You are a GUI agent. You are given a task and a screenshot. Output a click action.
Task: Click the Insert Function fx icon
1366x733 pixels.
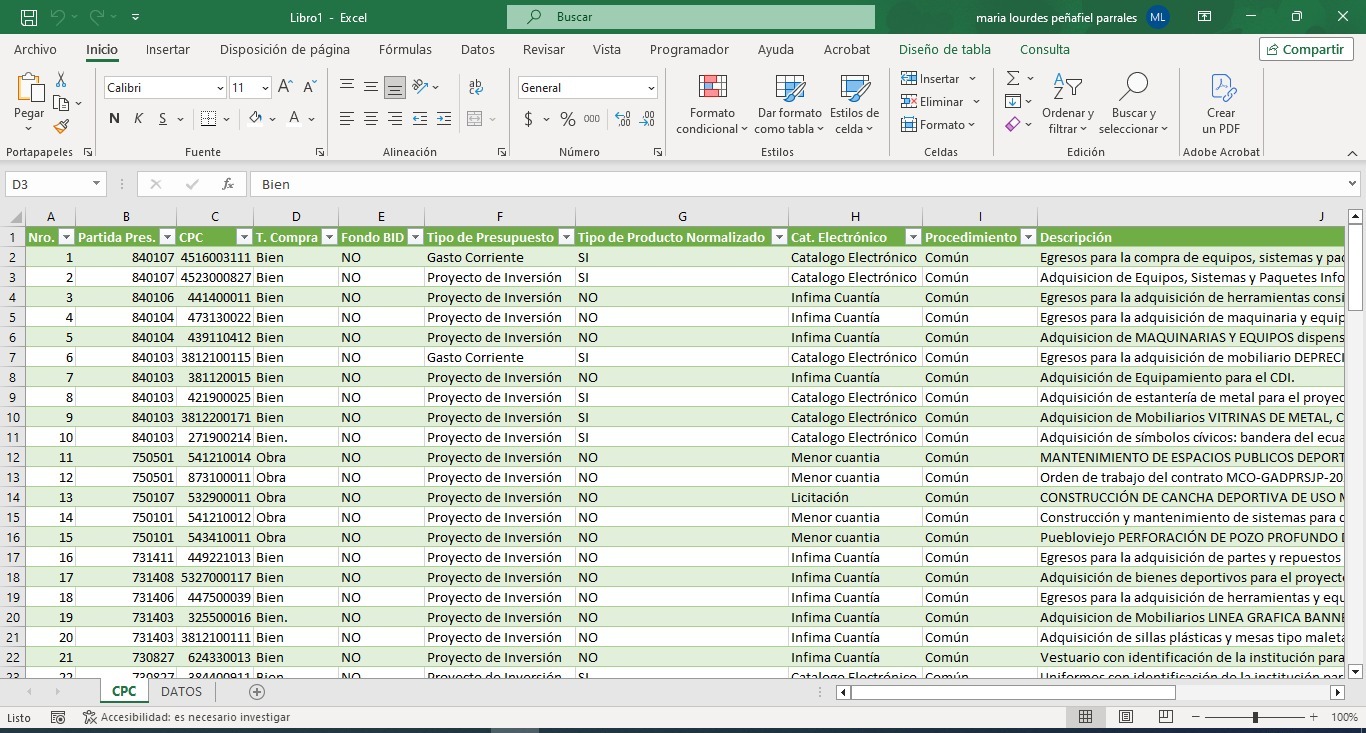(228, 184)
